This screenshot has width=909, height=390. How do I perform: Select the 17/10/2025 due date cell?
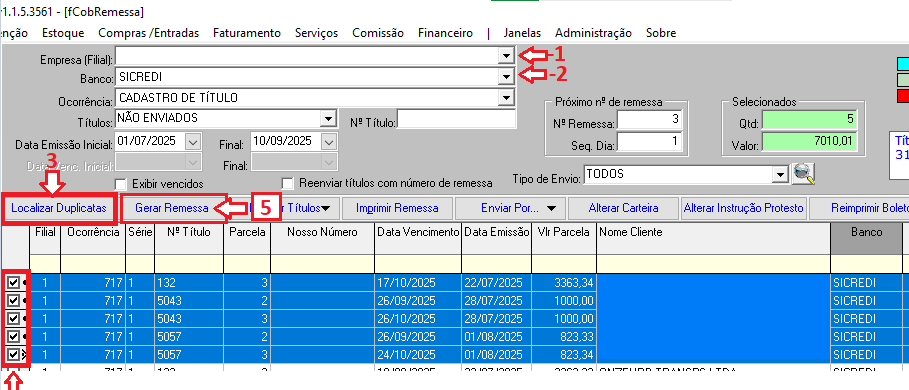tap(418, 283)
